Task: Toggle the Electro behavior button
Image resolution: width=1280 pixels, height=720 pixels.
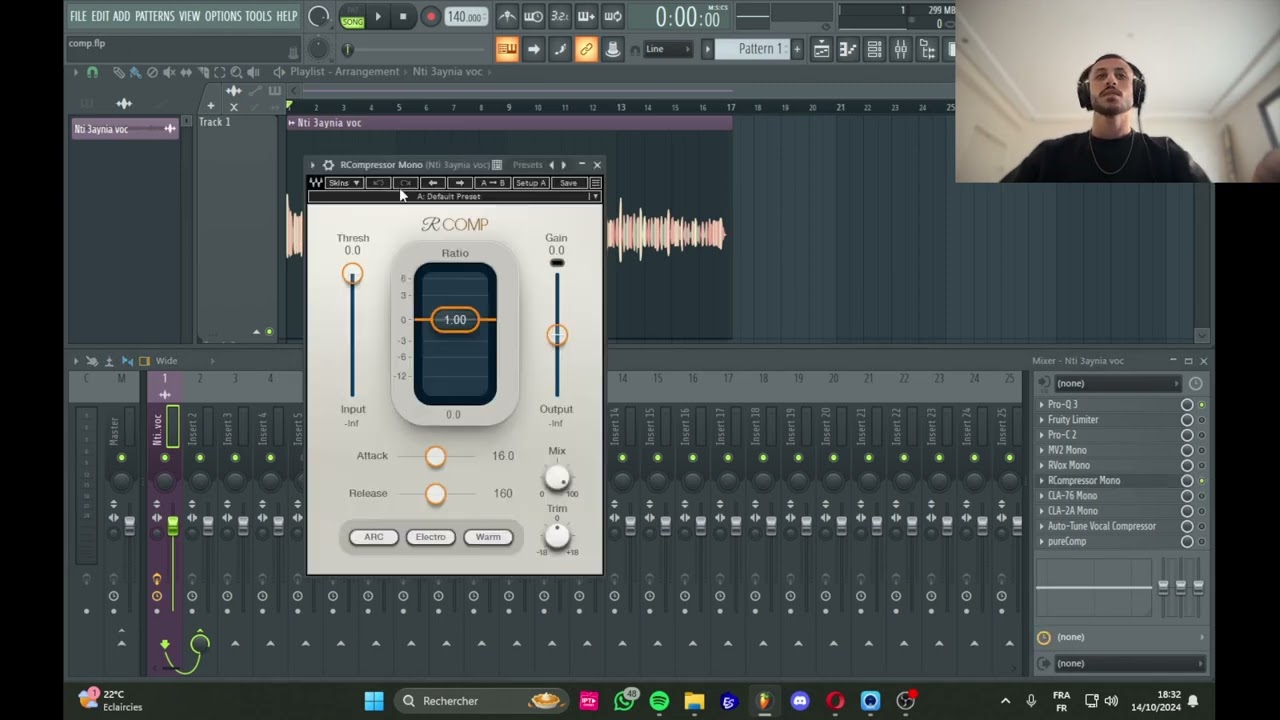Action: (430, 537)
